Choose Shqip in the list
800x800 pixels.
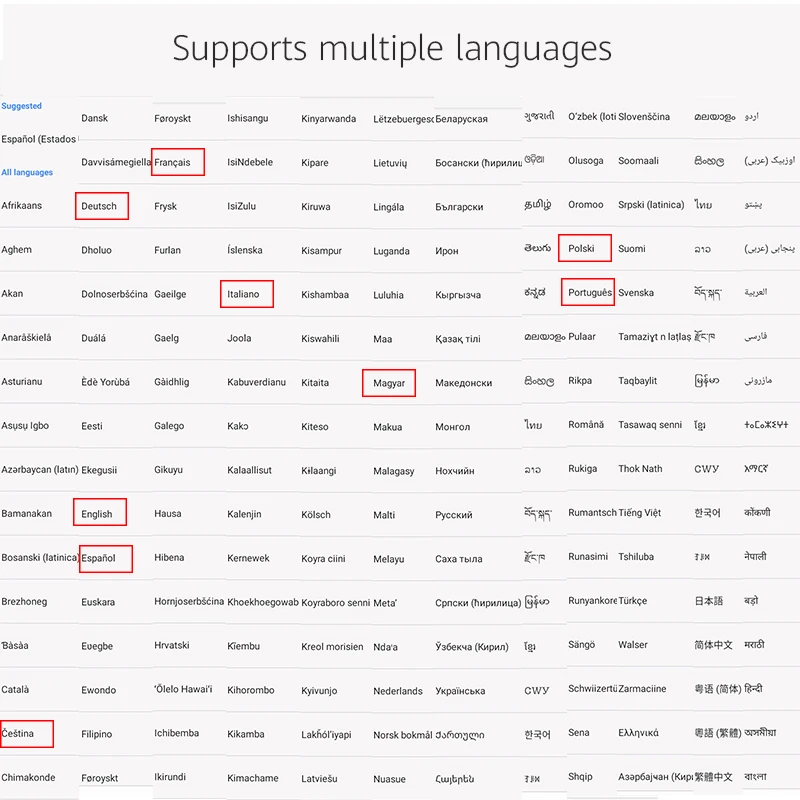[x=580, y=776]
